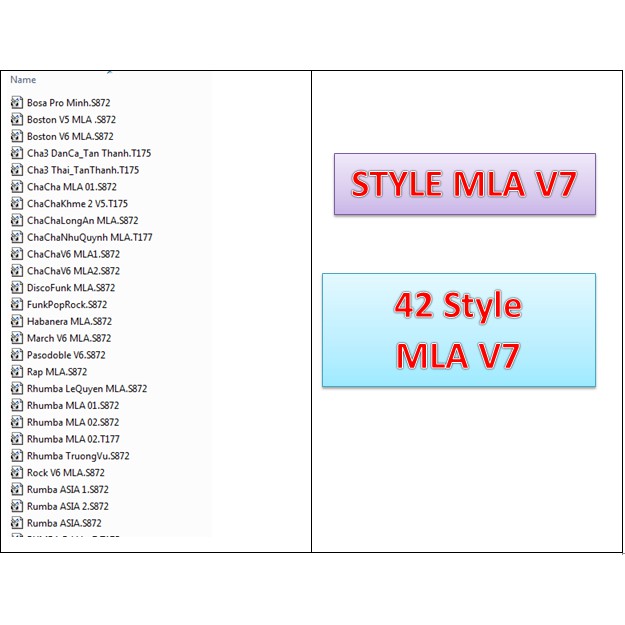Click the icon beside March V6 MLA.S872
Screen dimensions: 625x625
(x=17, y=338)
